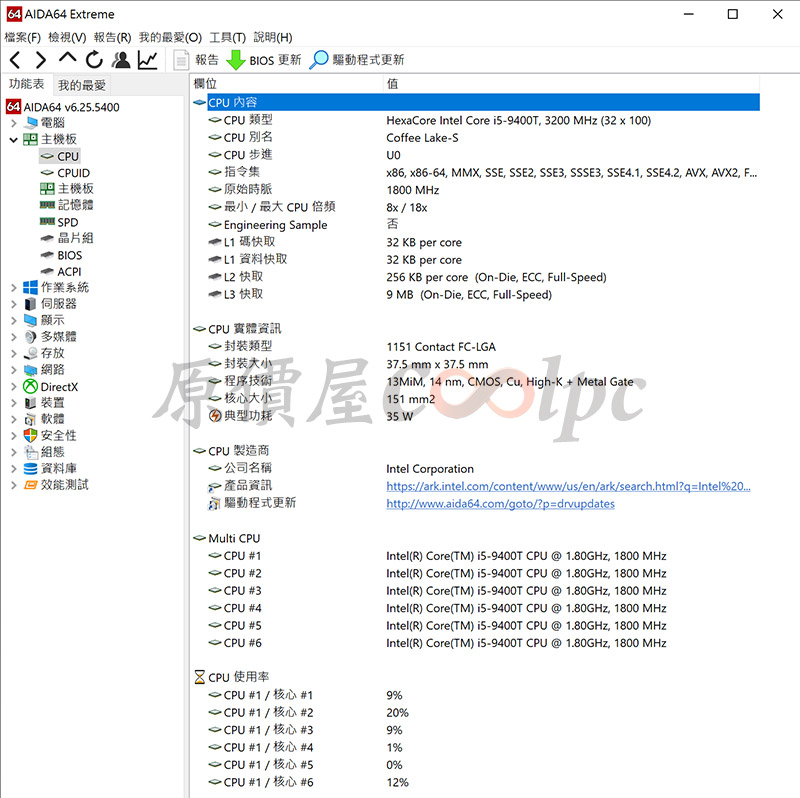Click the 報告 toolbar button label
Screen dimensions: 800x798
(207, 60)
